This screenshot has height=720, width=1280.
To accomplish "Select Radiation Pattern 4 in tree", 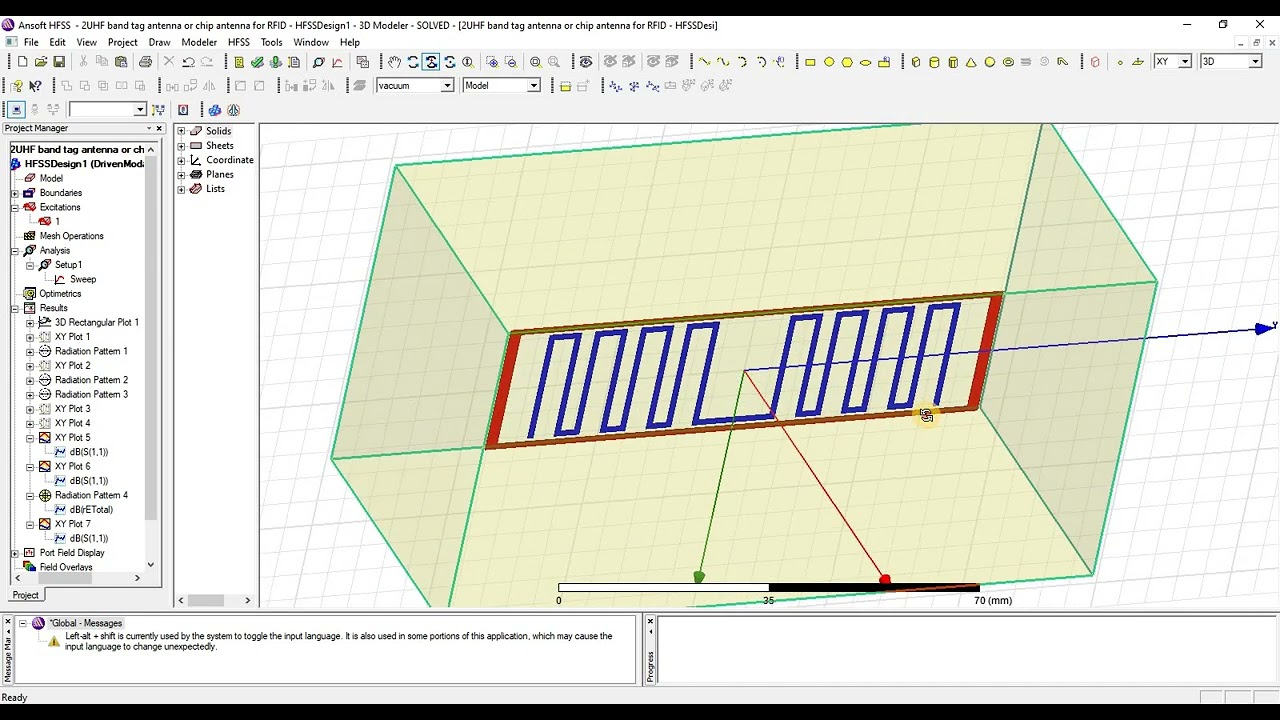I will [91, 495].
